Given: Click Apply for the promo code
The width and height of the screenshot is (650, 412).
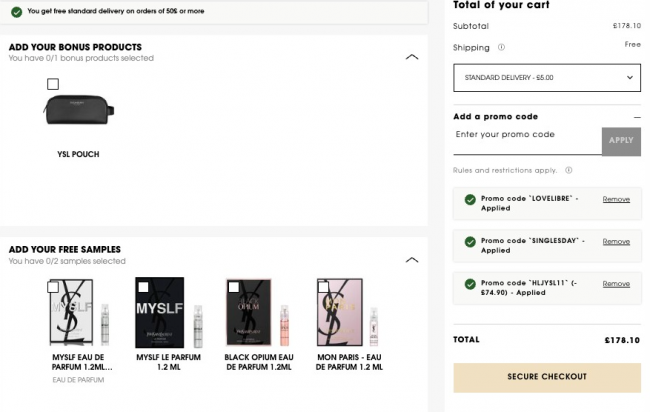Looking at the screenshot, I should point(621,140).
